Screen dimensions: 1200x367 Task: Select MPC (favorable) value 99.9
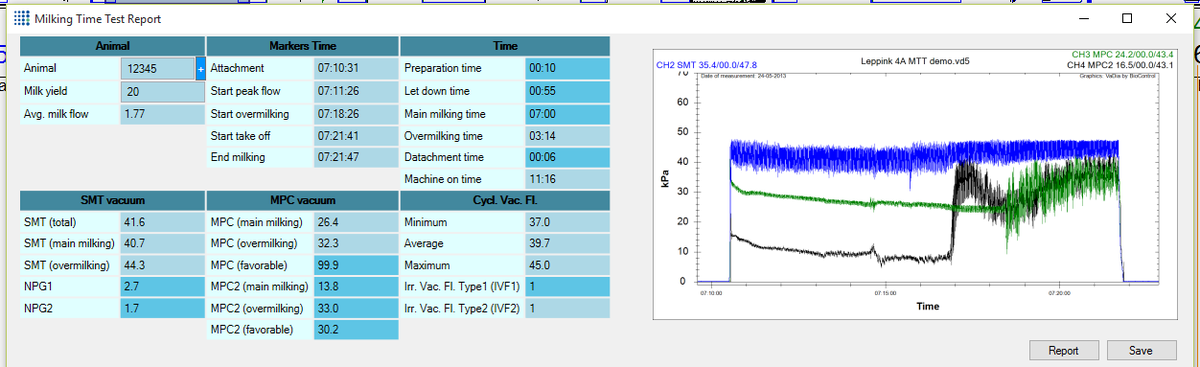(x=356, y=266)
